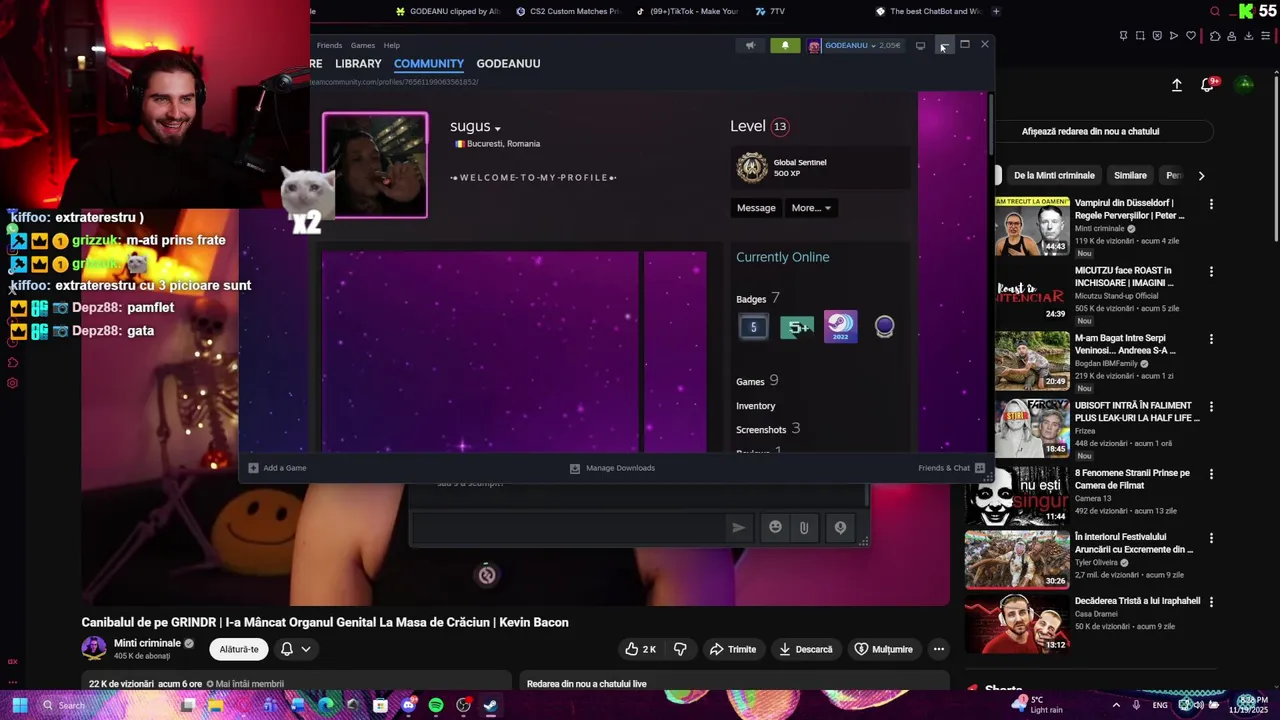Open the Steam Friends menu
The image size is (1280, 720).
[x=329, y=45]
